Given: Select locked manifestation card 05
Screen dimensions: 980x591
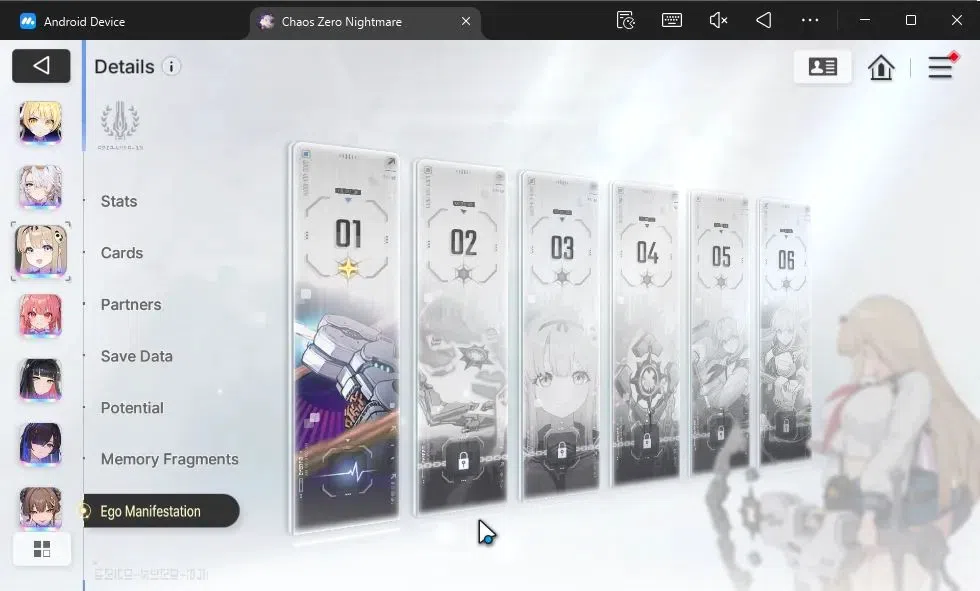Looking at the screenshot, I should 719,333.
